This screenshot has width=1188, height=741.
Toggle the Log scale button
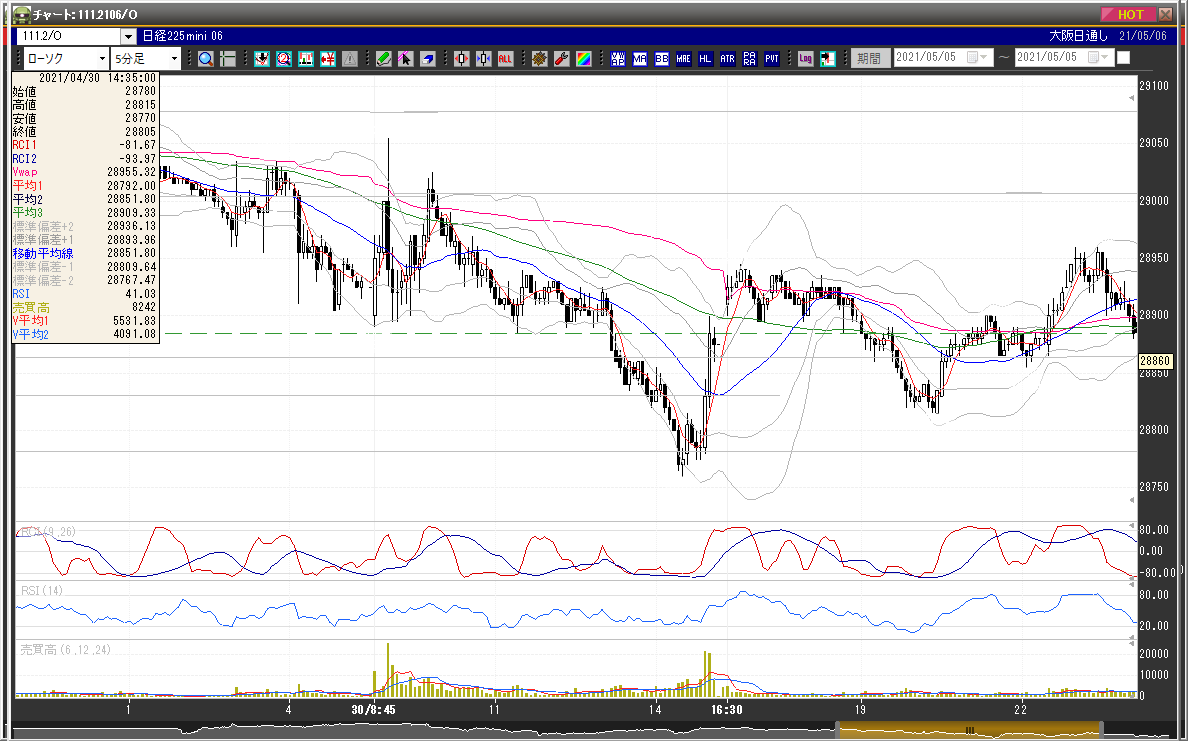pyautogui.click(x=805, y=58)
